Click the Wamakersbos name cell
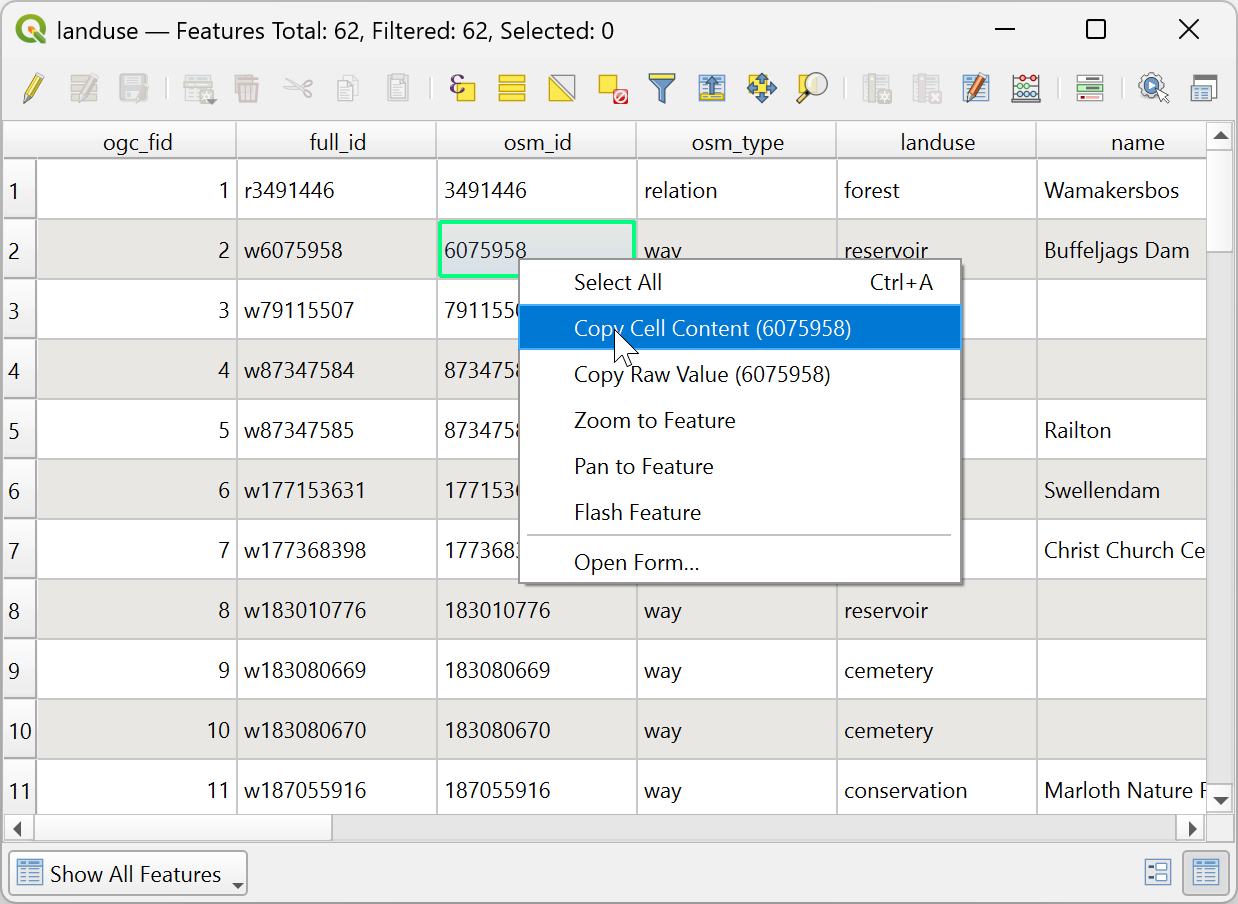This screenshot has width=1238, height=904. point(1122,190)
